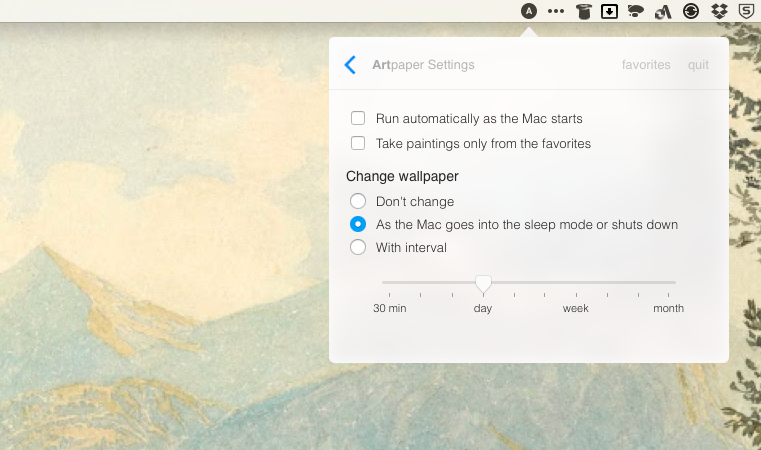Click the interval slider handle
The width and height of the screenshot is (761, 450).
483,284
